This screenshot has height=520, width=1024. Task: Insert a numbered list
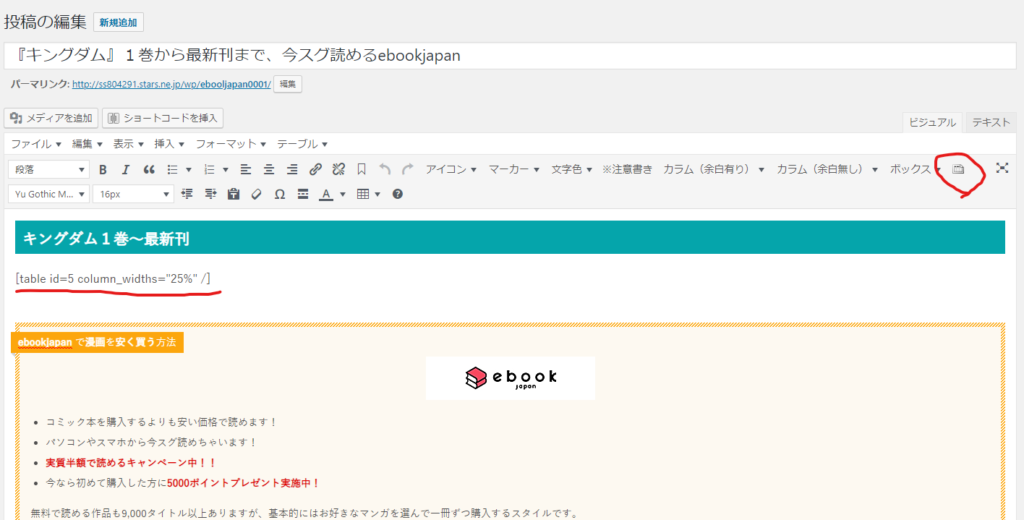click(x=209, y=170)
